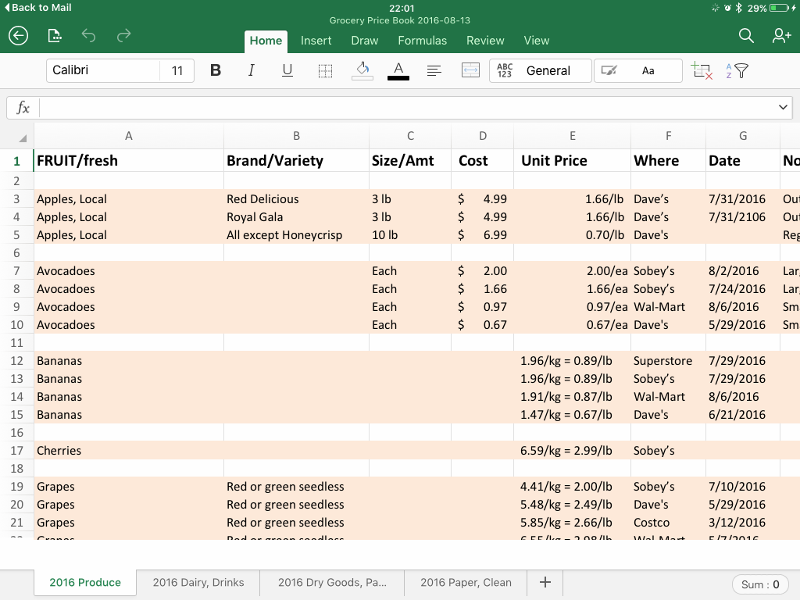Open the merge cells icon
The height and width of the screenshot is (600, 800).
(x=470, y=71)
